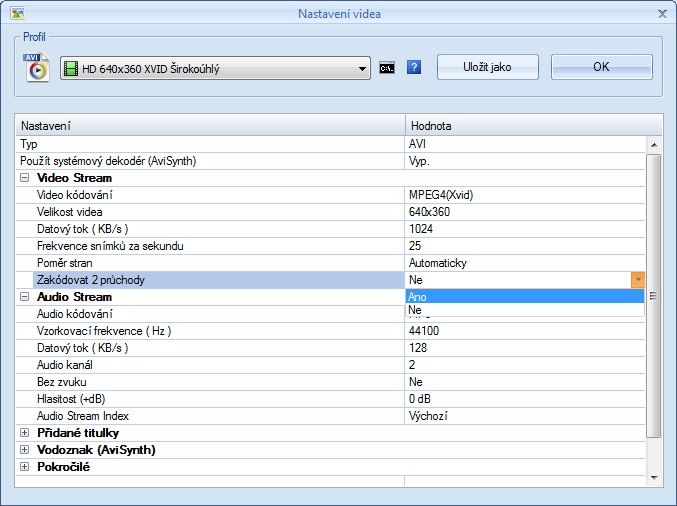Choose Ano in the dropdown list
The image size is (677, 506).
(x=525, y=297)
